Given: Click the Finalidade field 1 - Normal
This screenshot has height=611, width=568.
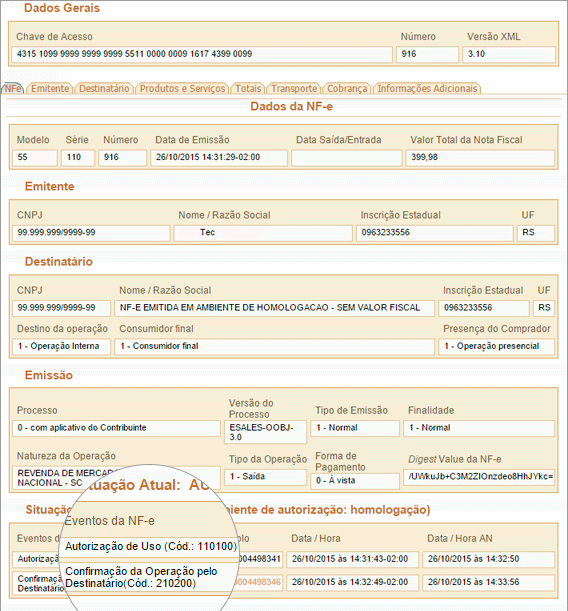Looking at the screenshot, I should (x=479, y=428).
